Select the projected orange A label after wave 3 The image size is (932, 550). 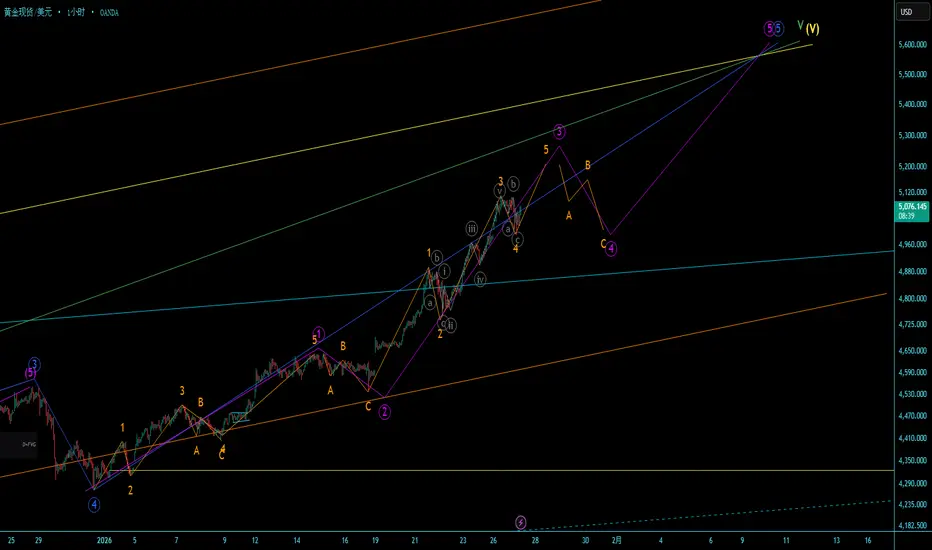pos(569,216)
